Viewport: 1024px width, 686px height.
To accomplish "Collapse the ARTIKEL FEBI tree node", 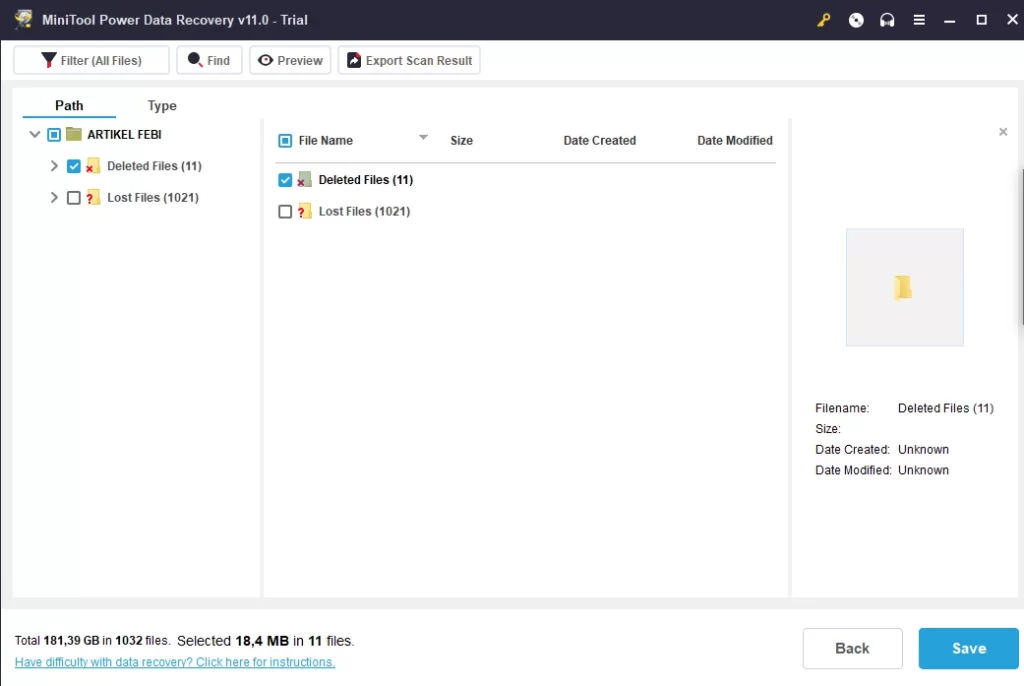I will pyautogui.click(x=35, y=135).
